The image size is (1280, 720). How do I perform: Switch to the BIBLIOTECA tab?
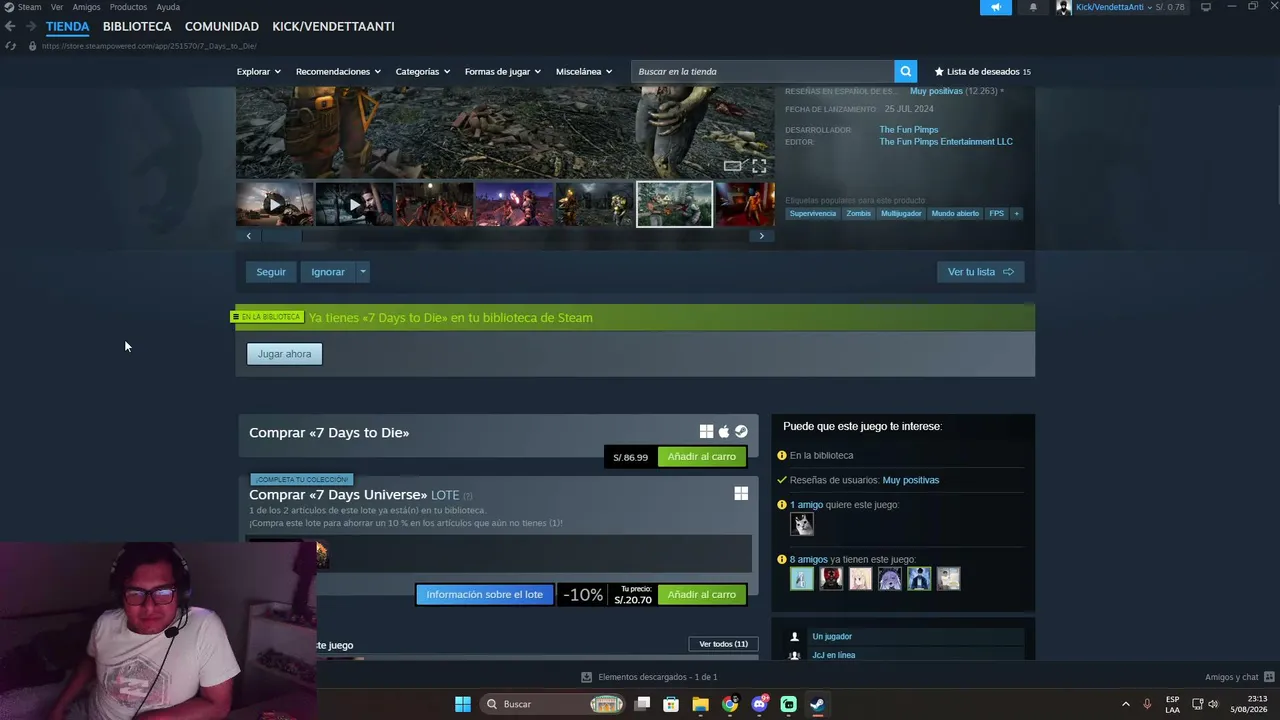[137, 26]
